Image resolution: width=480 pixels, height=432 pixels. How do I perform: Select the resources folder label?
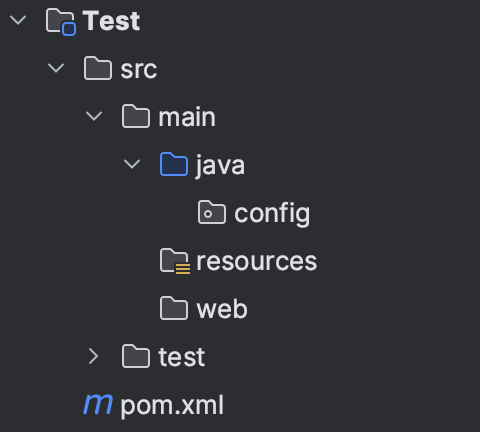click(257, 261)
